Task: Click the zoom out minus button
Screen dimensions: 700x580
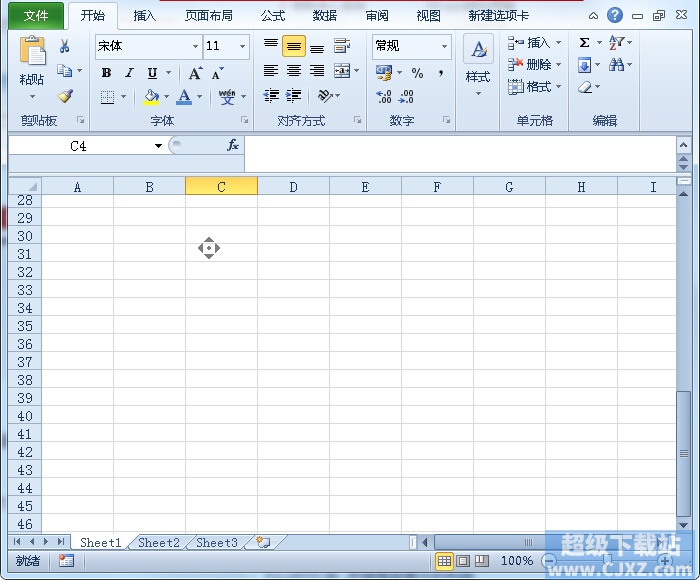Action: 550,561
